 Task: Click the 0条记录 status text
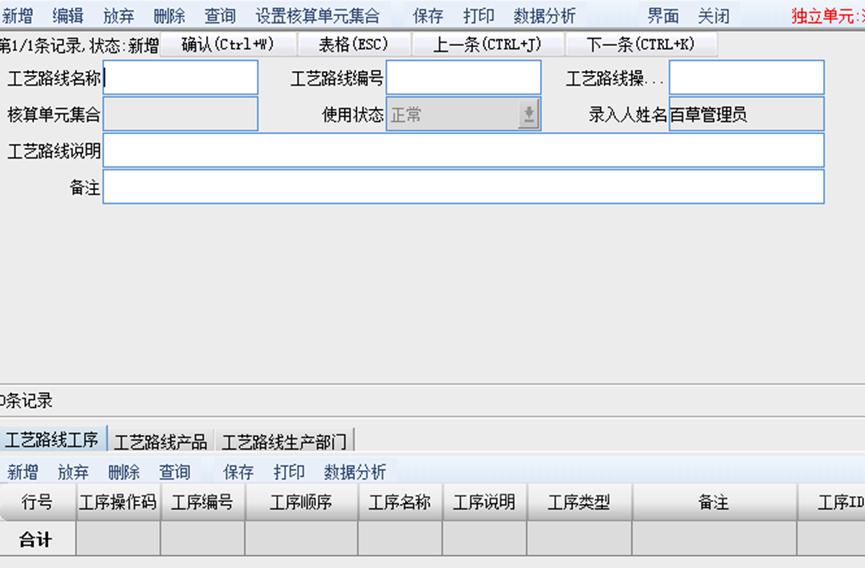[26, 400]
